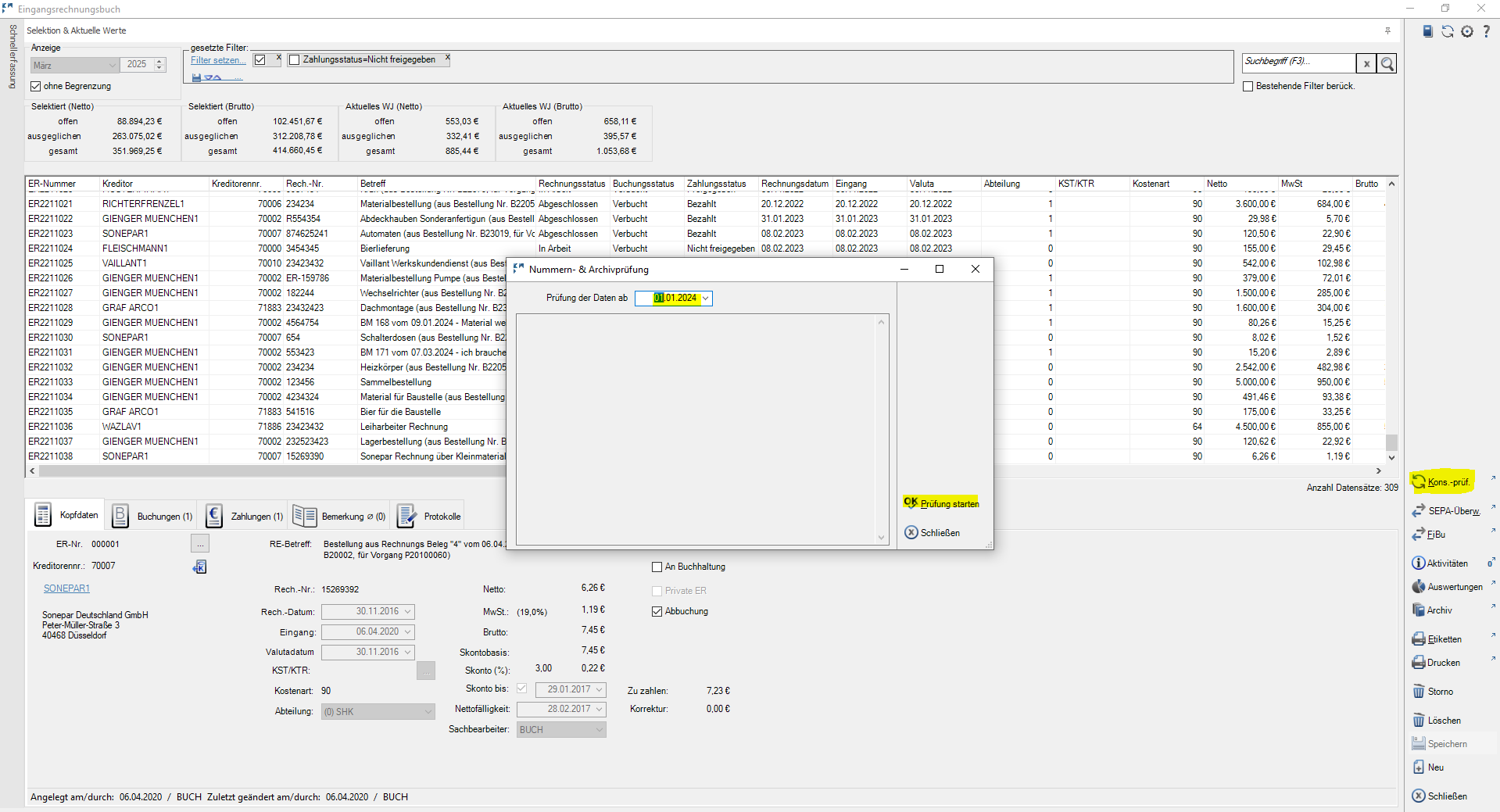Click the Etiketten printer icon
The width and height of the screenshot is (1500, 812).
click(x=1419, y=639)
